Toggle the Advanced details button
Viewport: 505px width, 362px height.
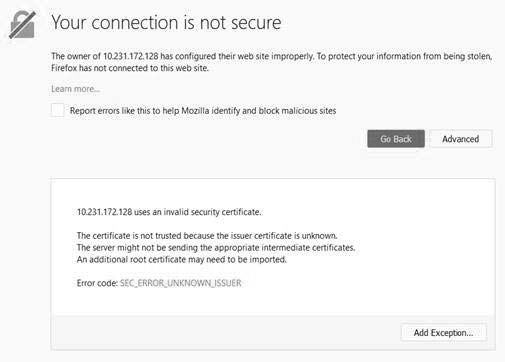(x=461, y=139)
